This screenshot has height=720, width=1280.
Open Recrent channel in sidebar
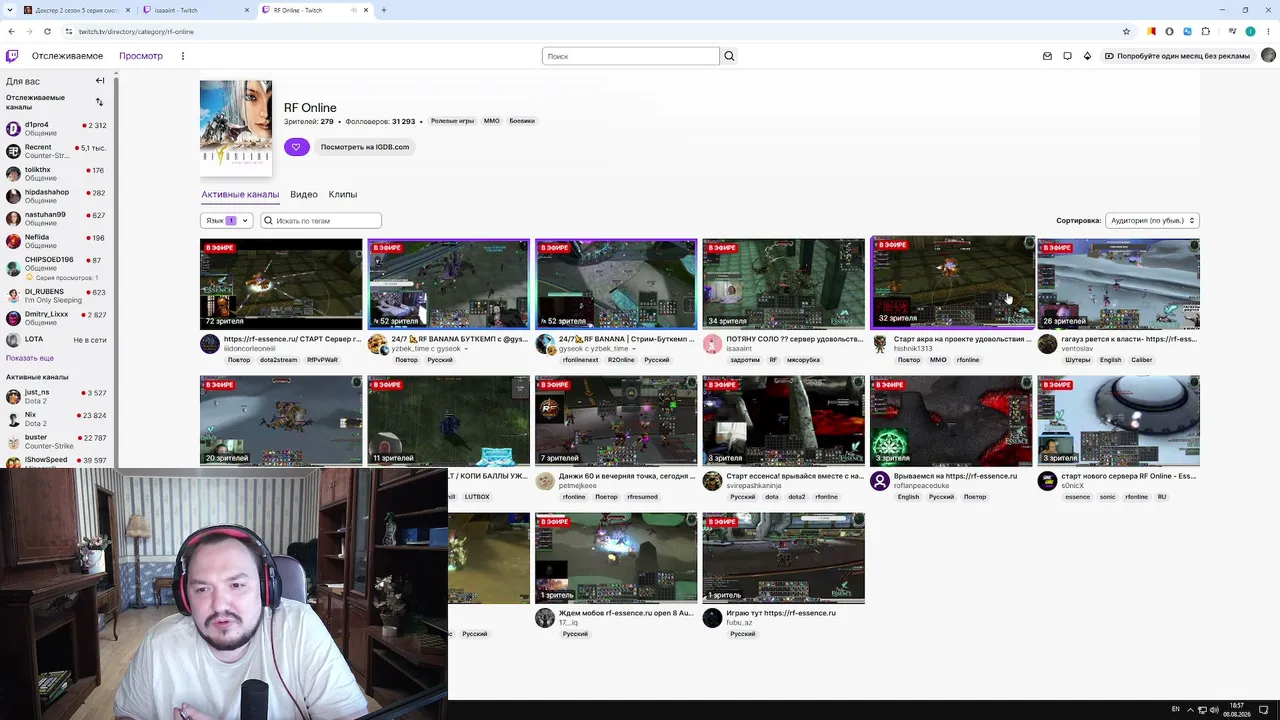(x=56, y=151)
